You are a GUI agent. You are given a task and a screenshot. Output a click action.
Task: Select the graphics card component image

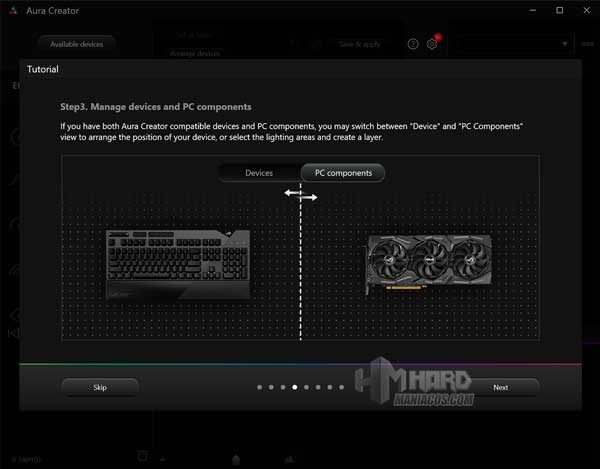429,264
